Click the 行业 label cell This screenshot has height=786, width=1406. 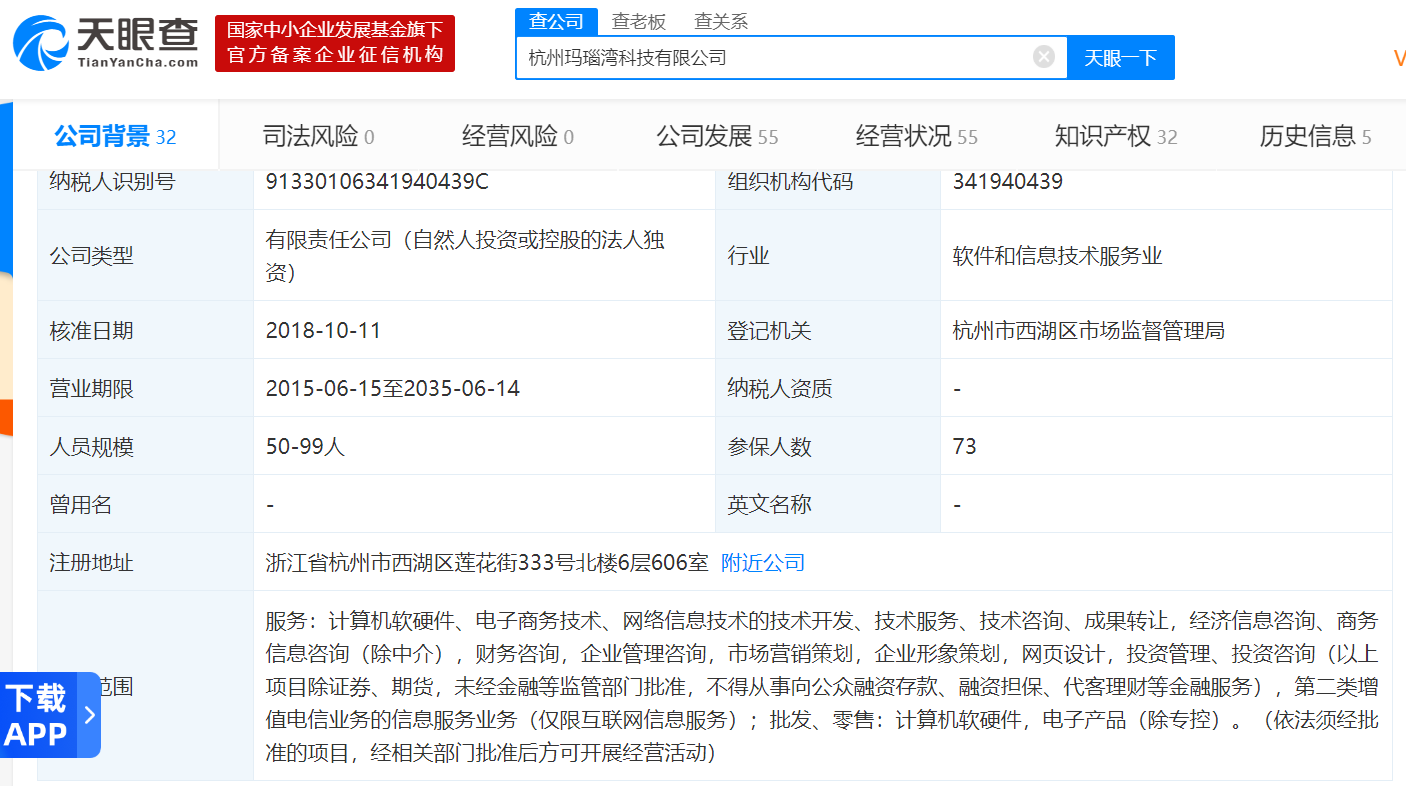tap(828, 256)
